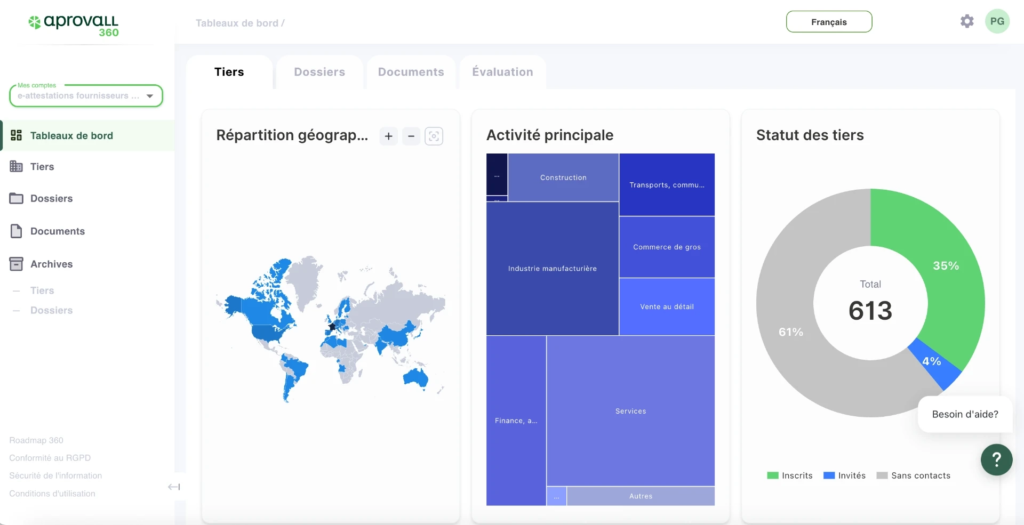Click the green 35% donut segment
1024x525 pixels.
[946, 266]
